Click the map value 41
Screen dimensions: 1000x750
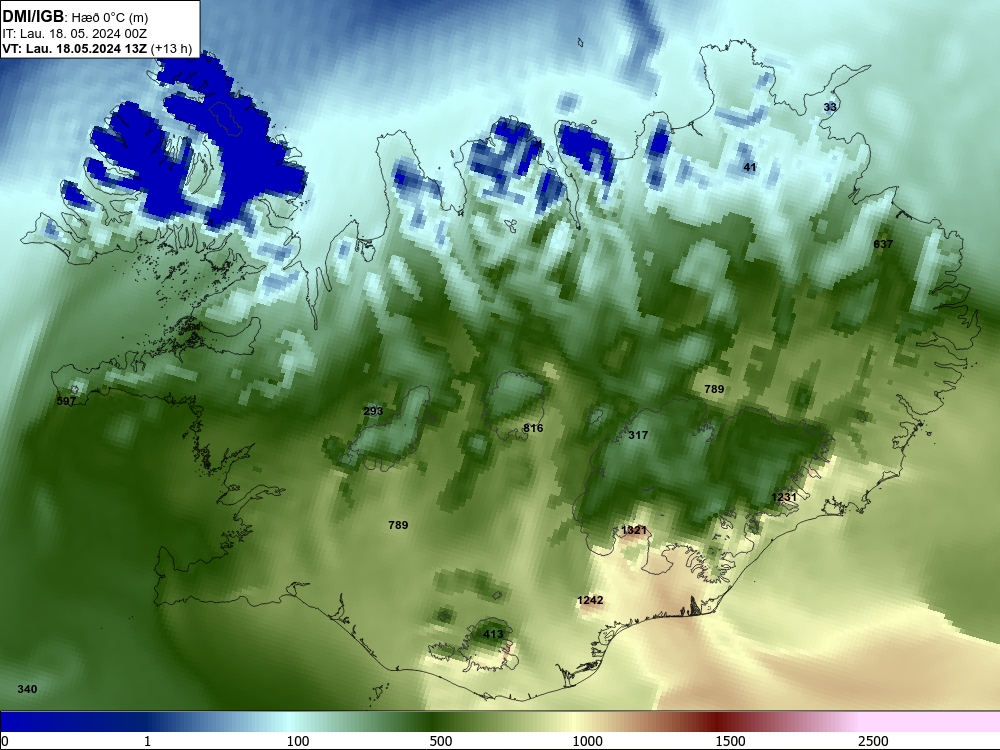(750, 167)
